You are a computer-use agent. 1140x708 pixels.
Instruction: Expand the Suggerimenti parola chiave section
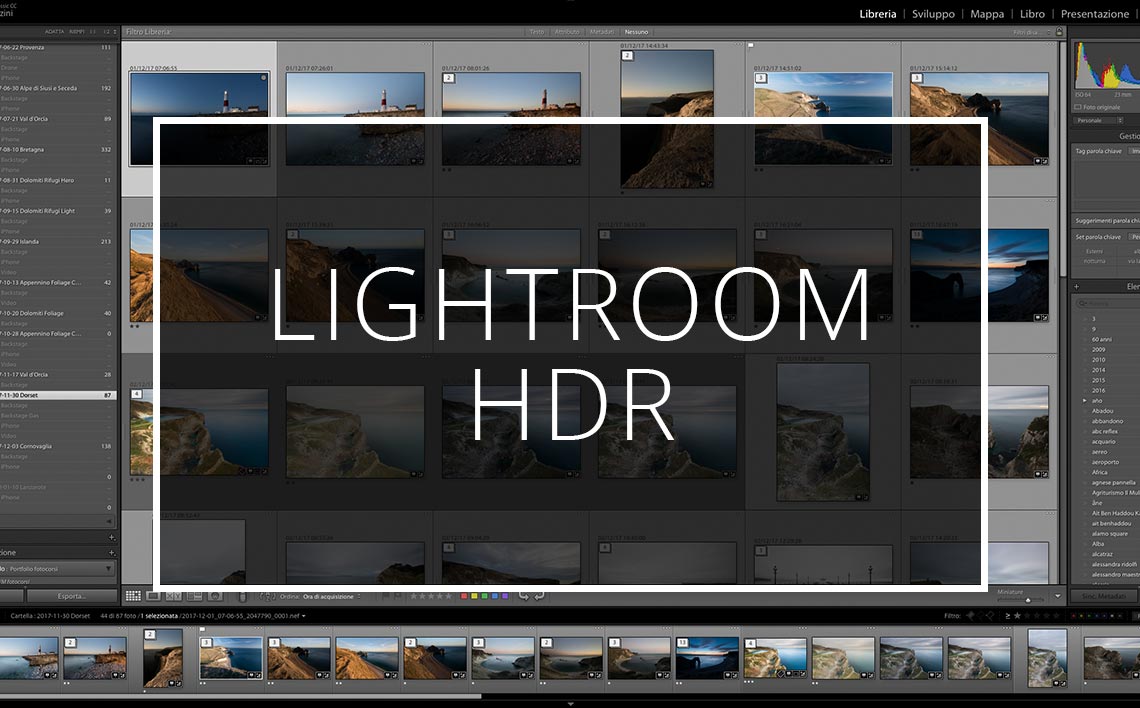tap(1107, 220)
